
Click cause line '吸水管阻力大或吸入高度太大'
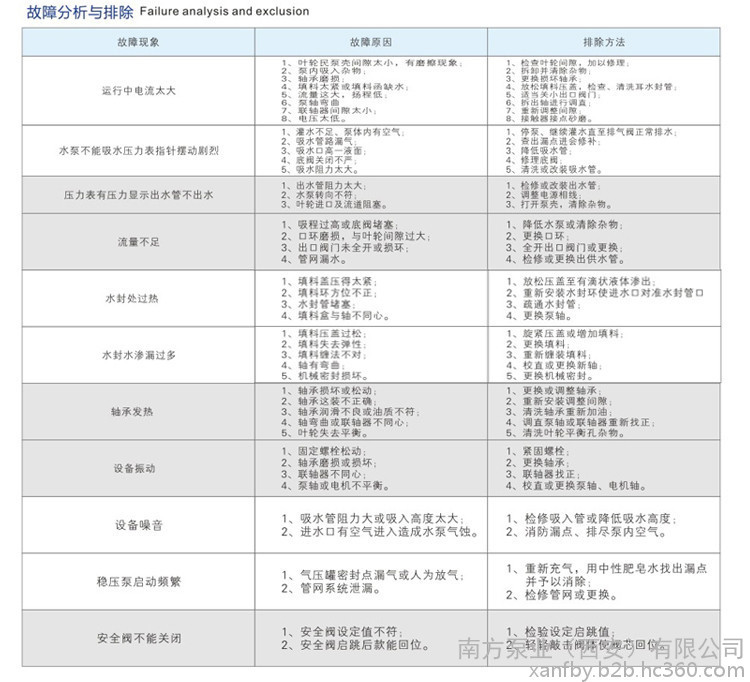(373, 518)
